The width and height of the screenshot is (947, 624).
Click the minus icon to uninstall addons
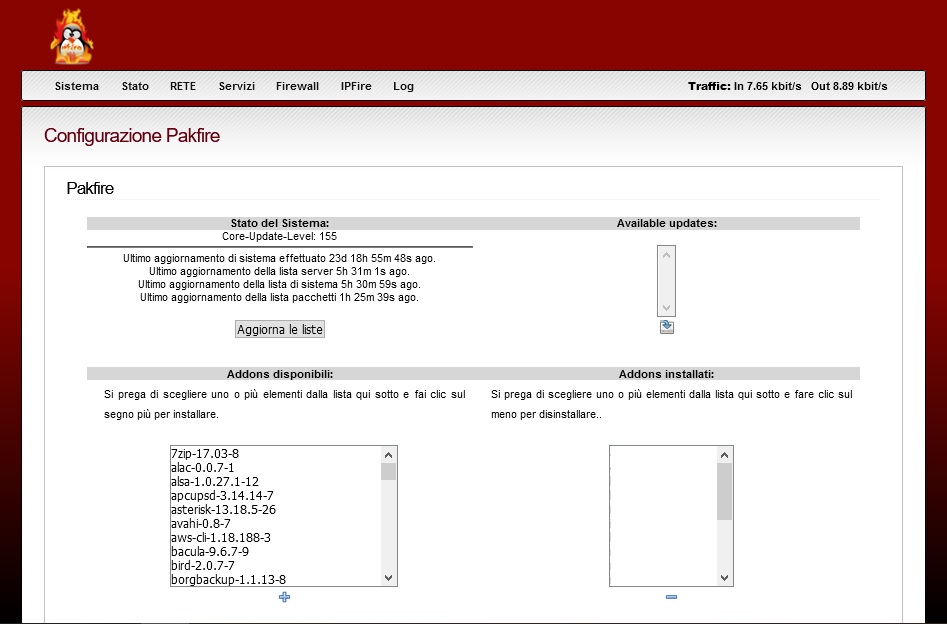pyautogui.click(x=671, y=597)
